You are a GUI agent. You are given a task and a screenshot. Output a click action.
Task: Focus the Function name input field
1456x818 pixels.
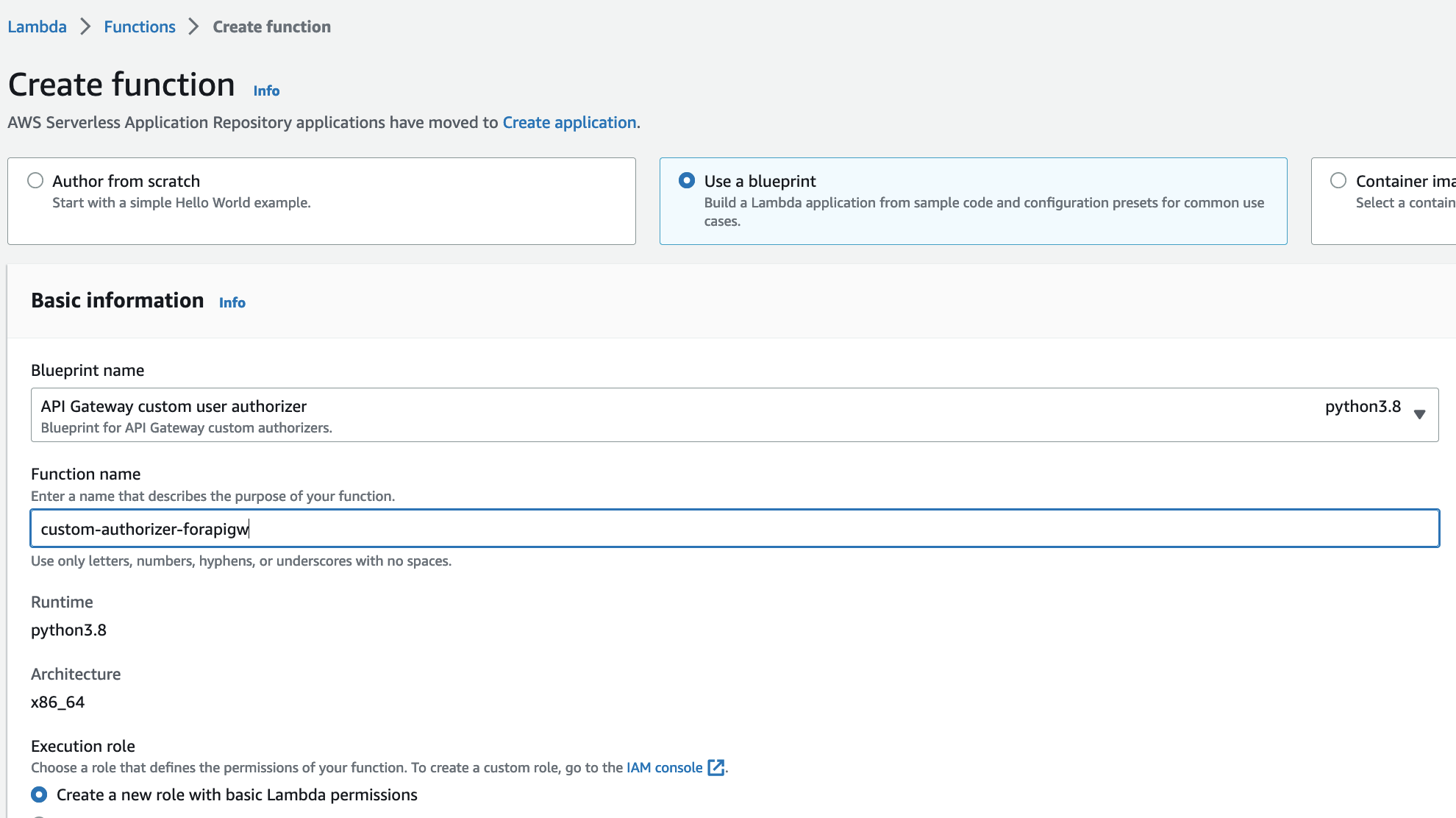[735, 528]
